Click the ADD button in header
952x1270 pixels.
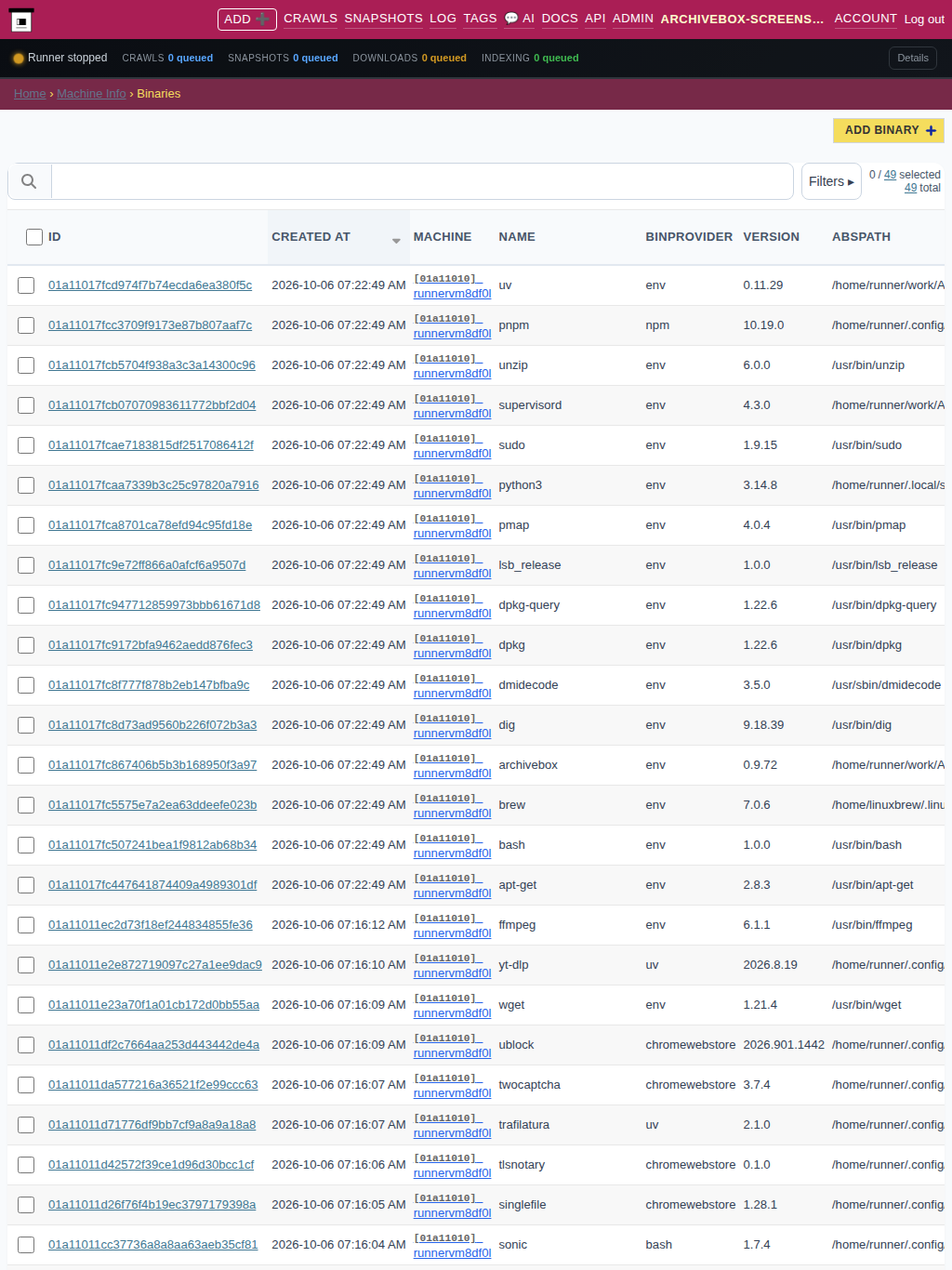tap(247, 20)
